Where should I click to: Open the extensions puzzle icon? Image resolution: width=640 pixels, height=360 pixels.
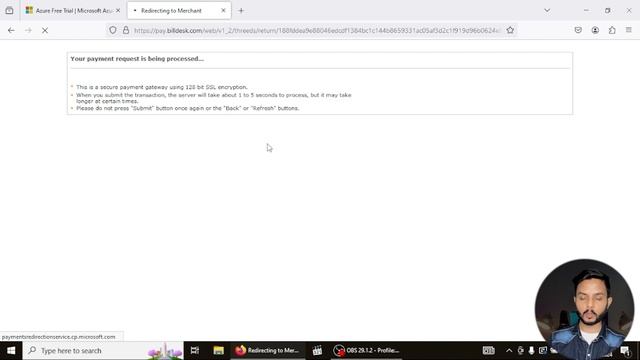(x=612, y=30)
